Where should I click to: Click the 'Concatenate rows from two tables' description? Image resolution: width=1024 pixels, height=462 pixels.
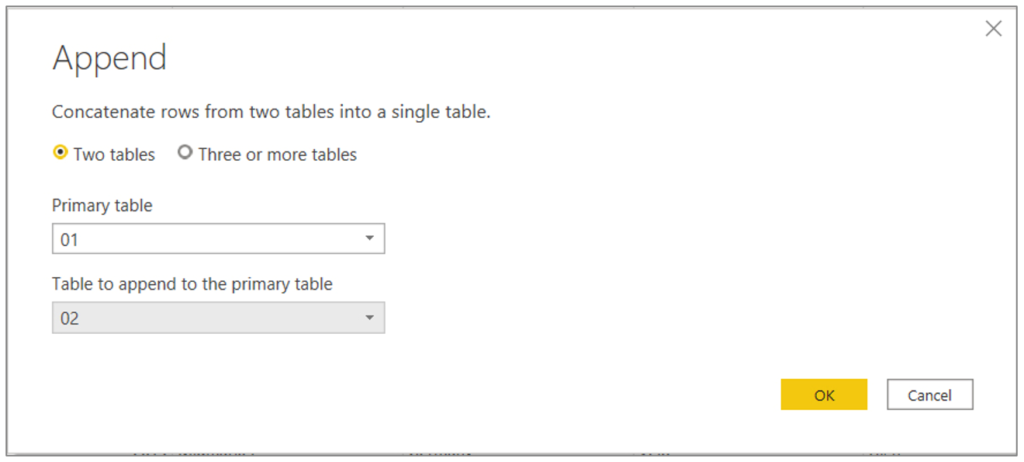271,112
